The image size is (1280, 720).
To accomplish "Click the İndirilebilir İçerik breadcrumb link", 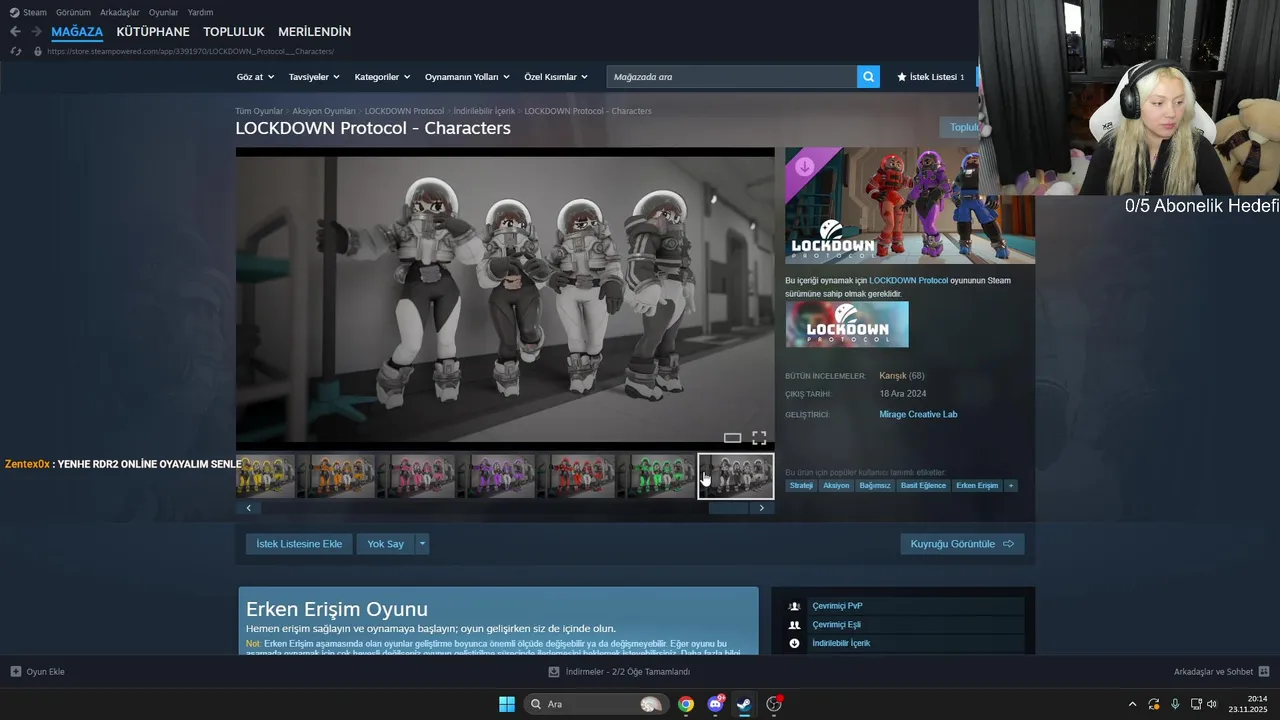I will coord(484,111).
